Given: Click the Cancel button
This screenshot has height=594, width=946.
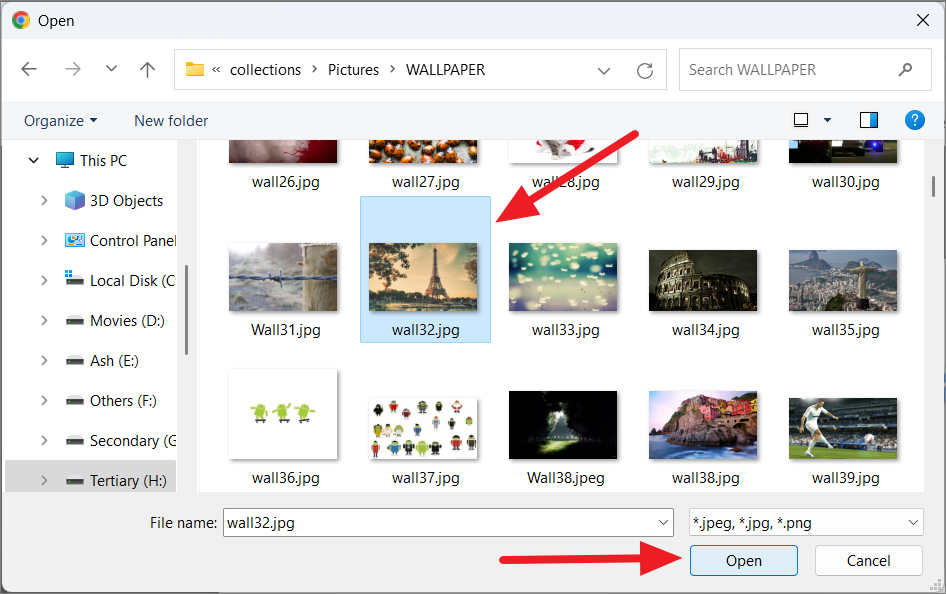Looking at the screenshot, I should click(868, 561).
